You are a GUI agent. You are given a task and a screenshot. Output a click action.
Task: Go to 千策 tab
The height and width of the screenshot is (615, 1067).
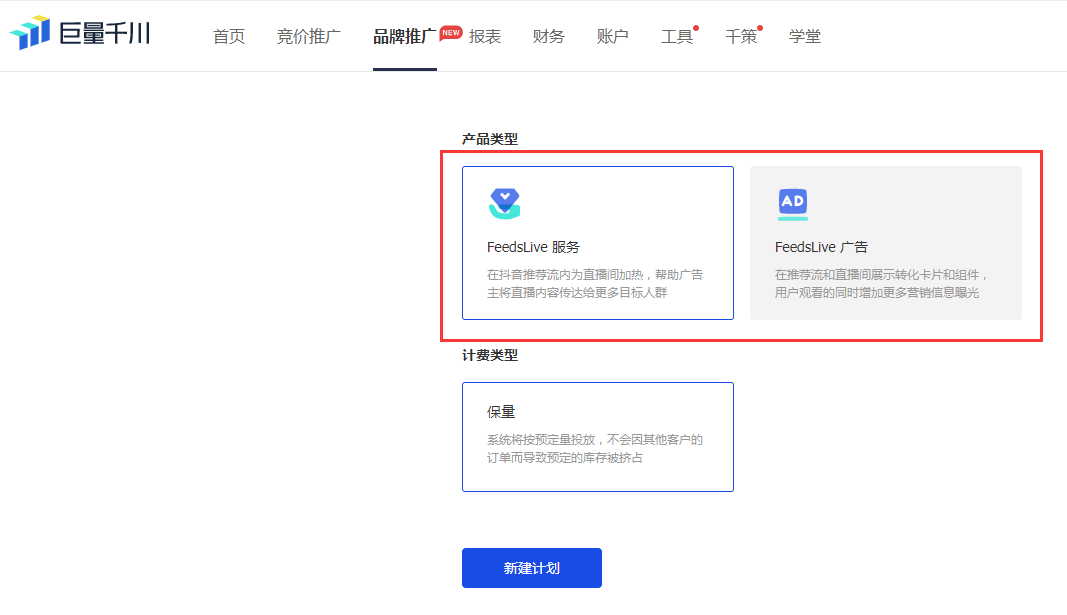click(741, 37)
